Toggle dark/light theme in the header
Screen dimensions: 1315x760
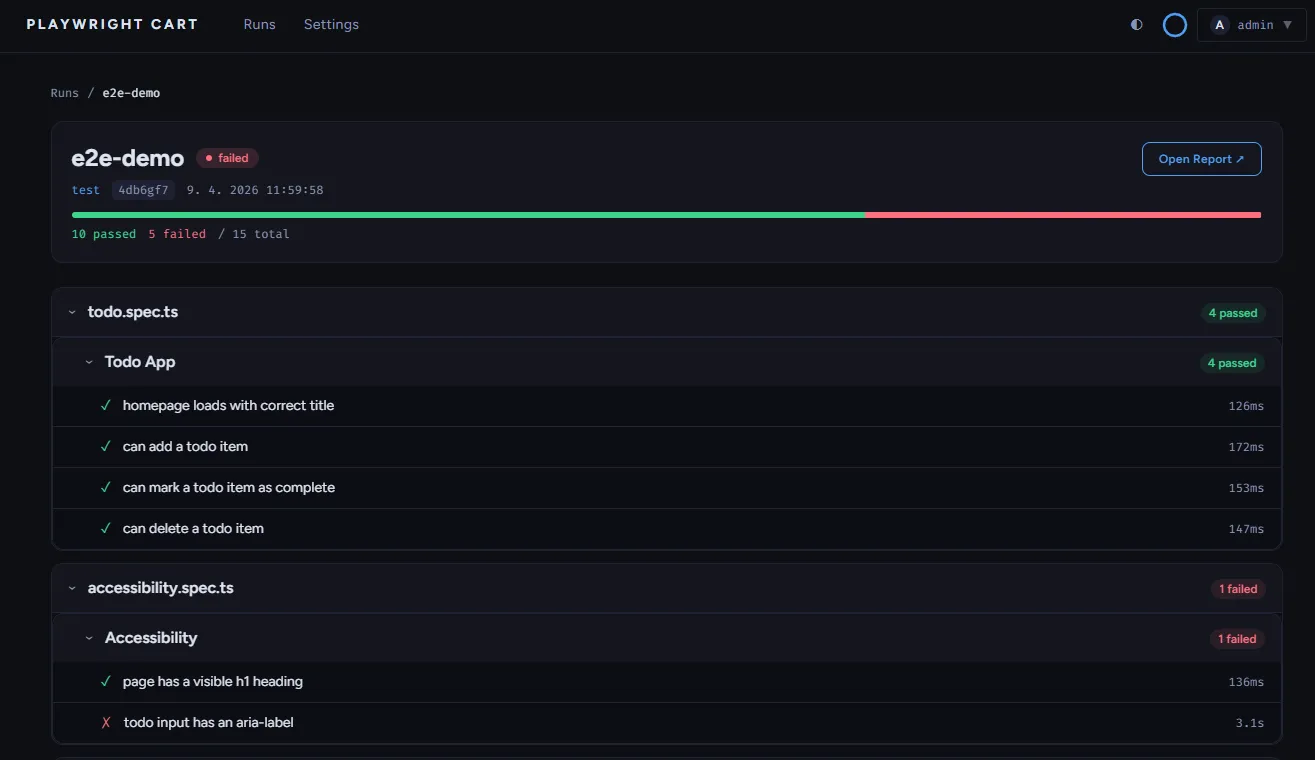(x=1136, y=24)
